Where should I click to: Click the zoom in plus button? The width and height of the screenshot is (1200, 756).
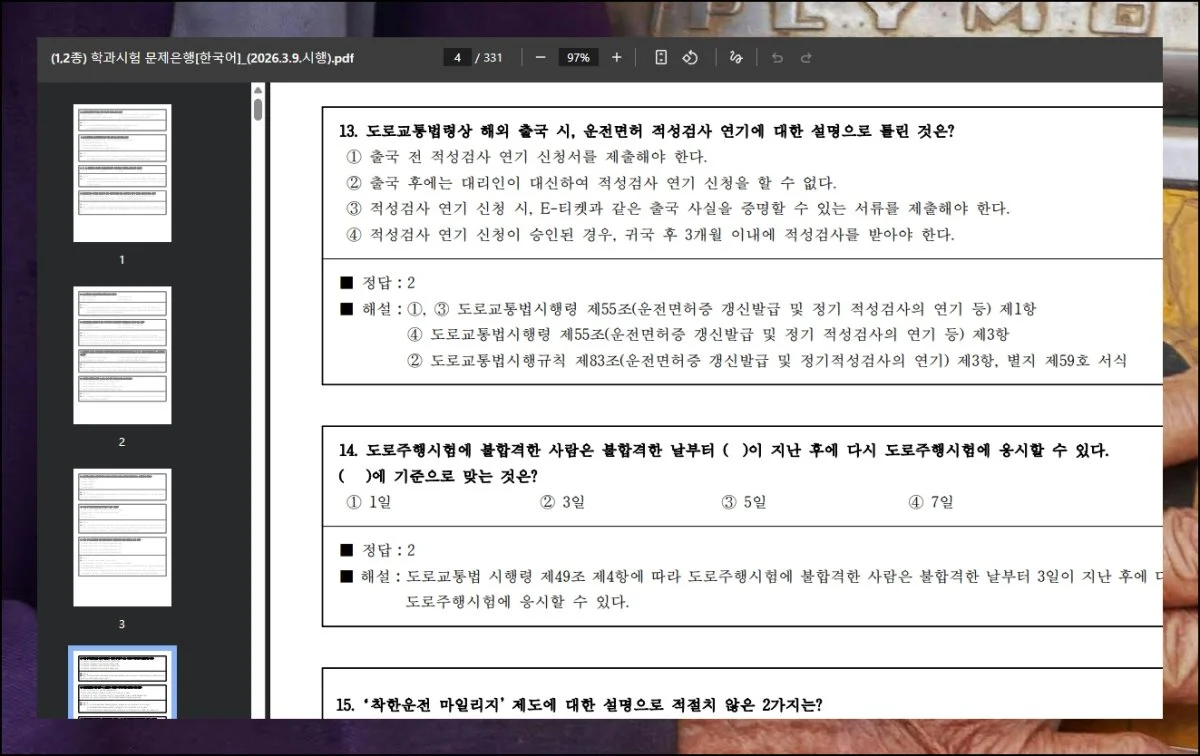coord(616,58)
